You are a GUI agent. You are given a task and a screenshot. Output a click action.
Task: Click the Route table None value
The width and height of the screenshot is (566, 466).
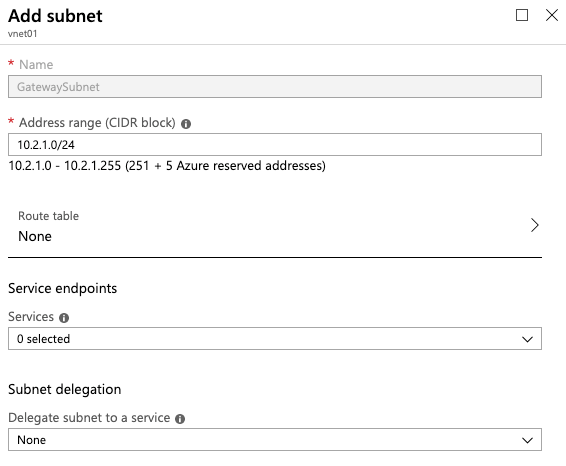click(x=35, y=236)
